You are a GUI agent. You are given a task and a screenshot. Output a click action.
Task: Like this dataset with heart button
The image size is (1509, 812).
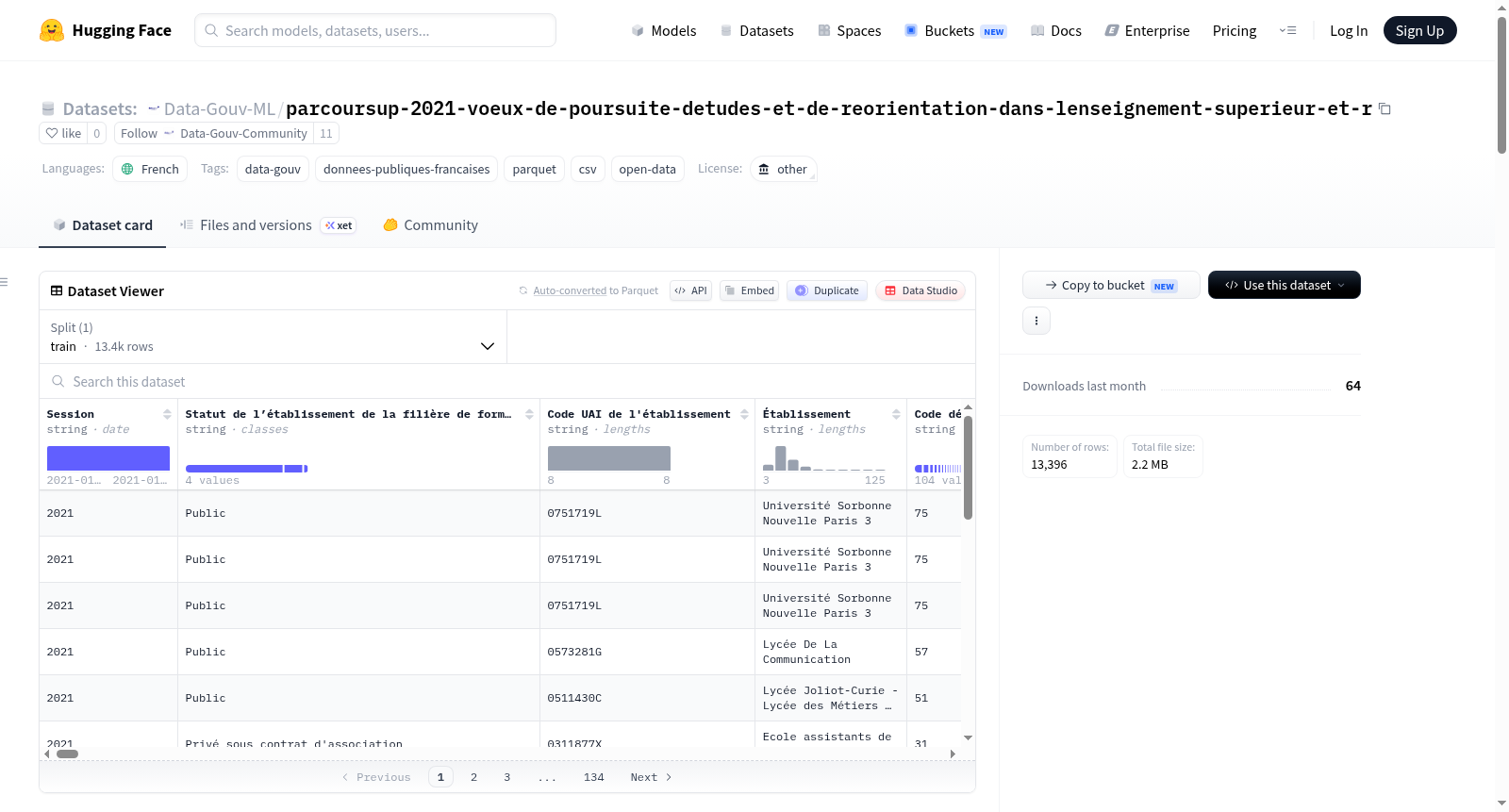point(63,133)
